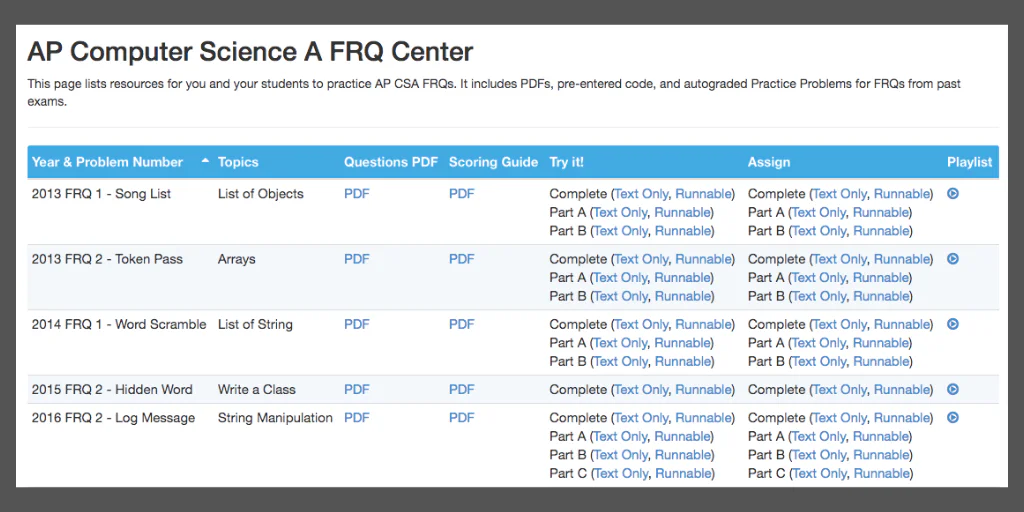This screenshot has width=1024, height=512.
Task: Try Part C Runnable for 2016 FRQ 2
Action: (x=682, y=473)
